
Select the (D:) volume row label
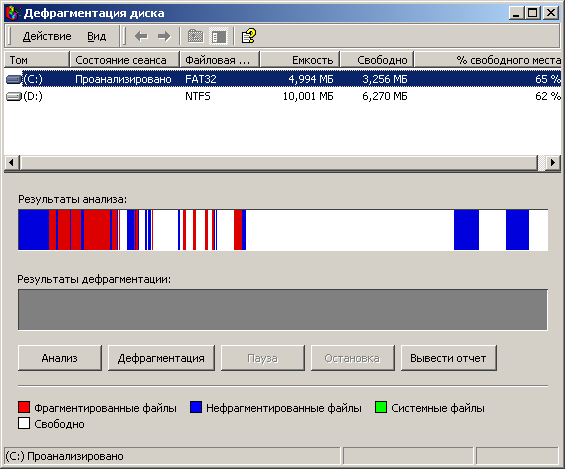pyautogui.click(x=33, y=96)
